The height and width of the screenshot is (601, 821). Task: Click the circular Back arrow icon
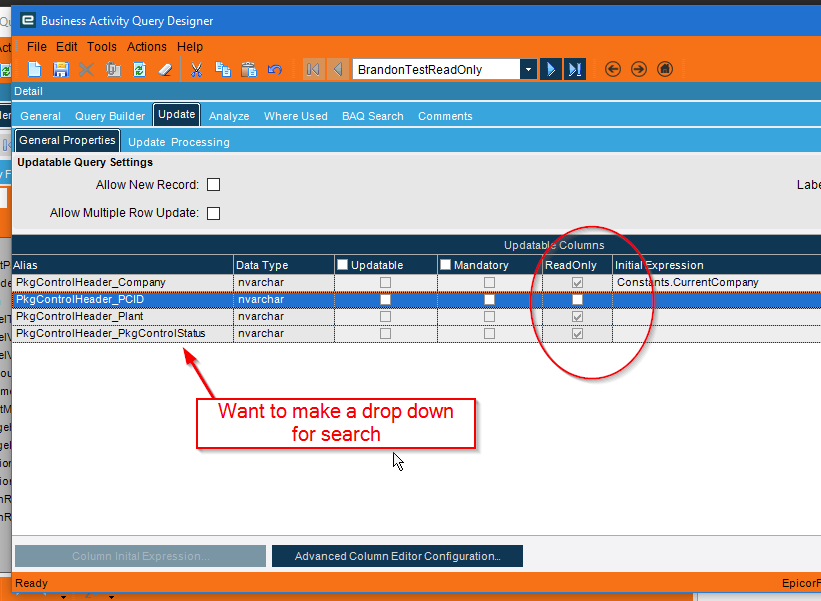pyautogui.click(x=613, y=69)
